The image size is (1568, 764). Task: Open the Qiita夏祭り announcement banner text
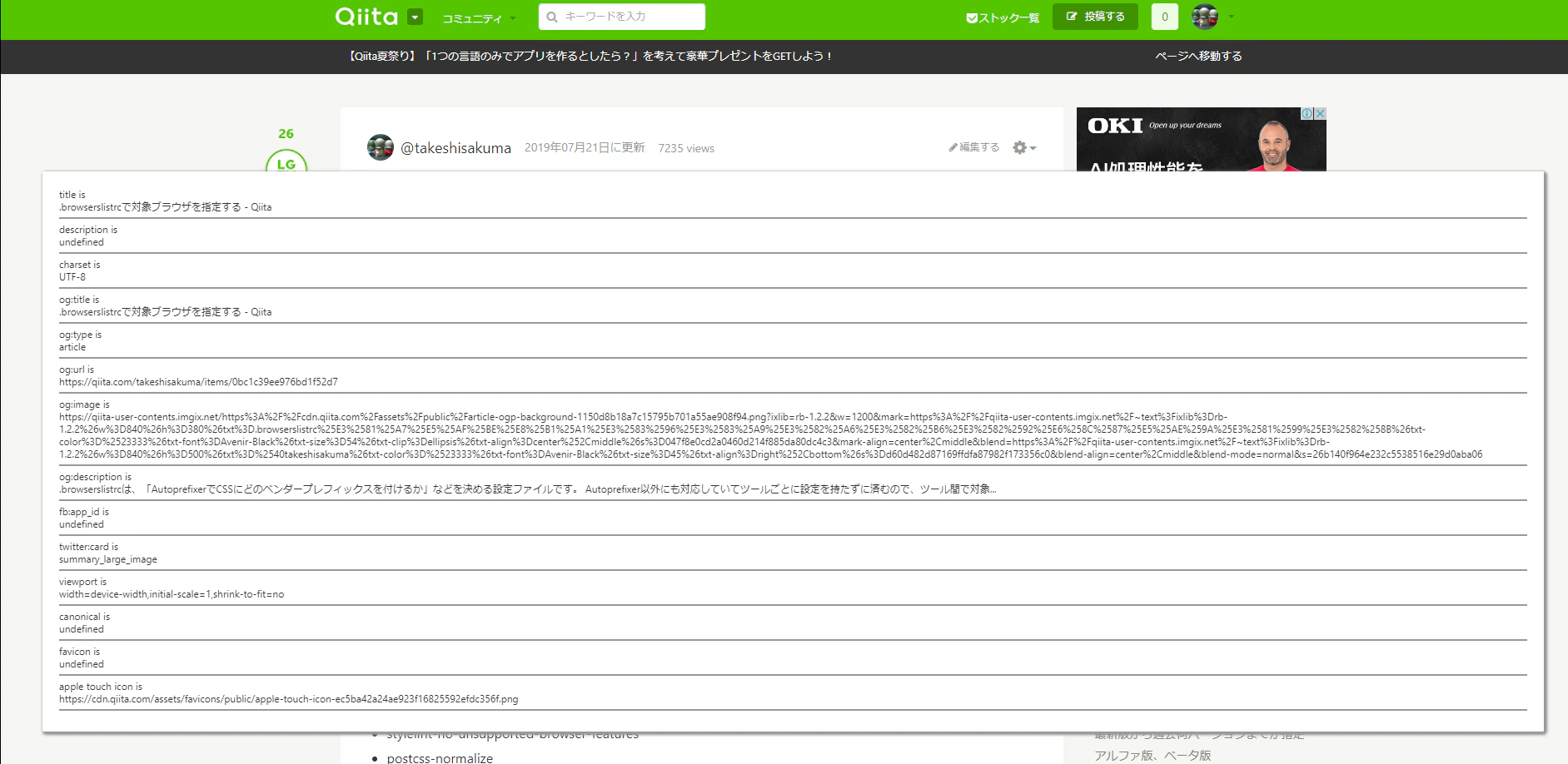[590, 56]
